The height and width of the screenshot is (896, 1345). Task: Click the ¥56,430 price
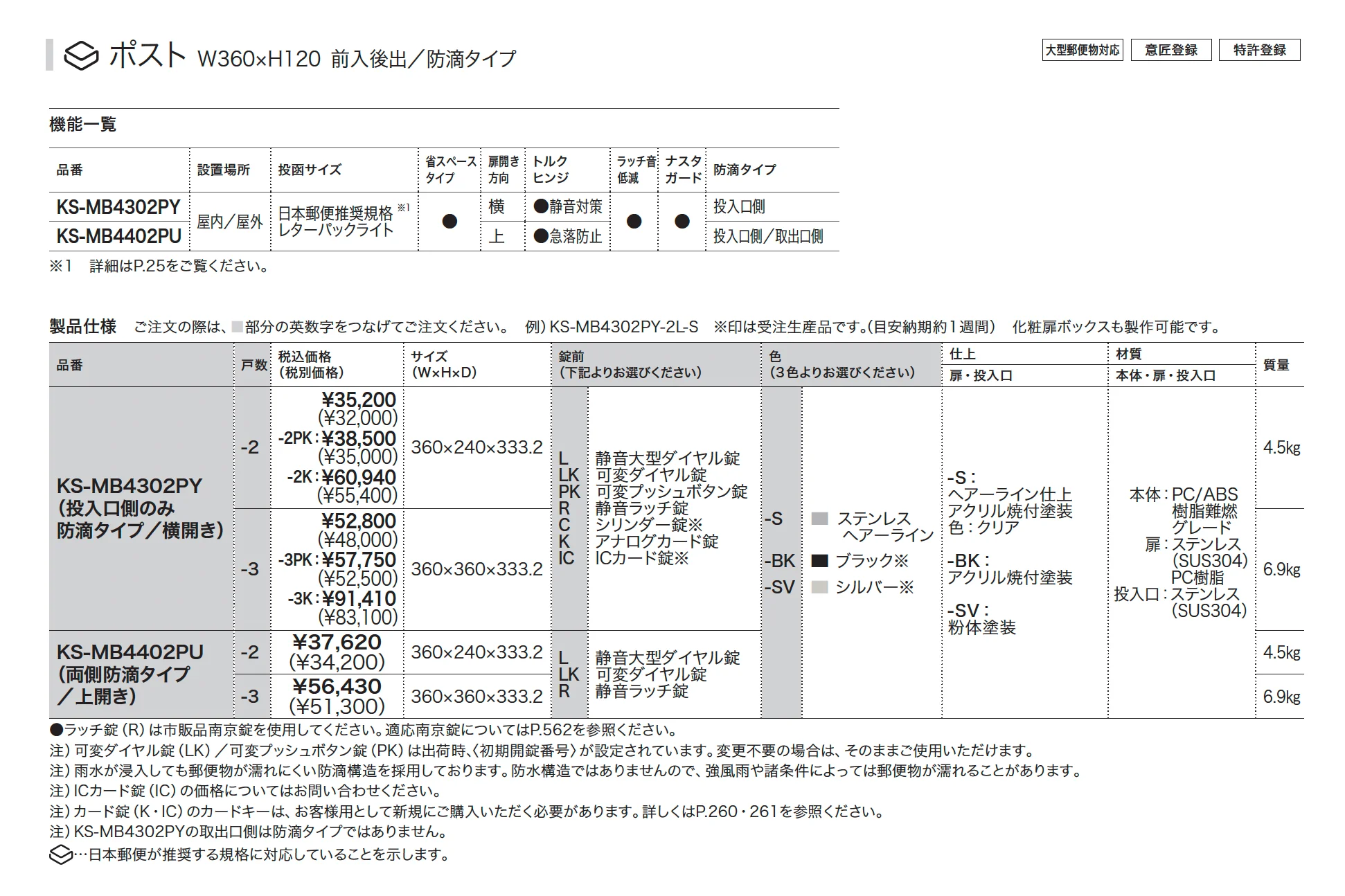coord(337,686)
